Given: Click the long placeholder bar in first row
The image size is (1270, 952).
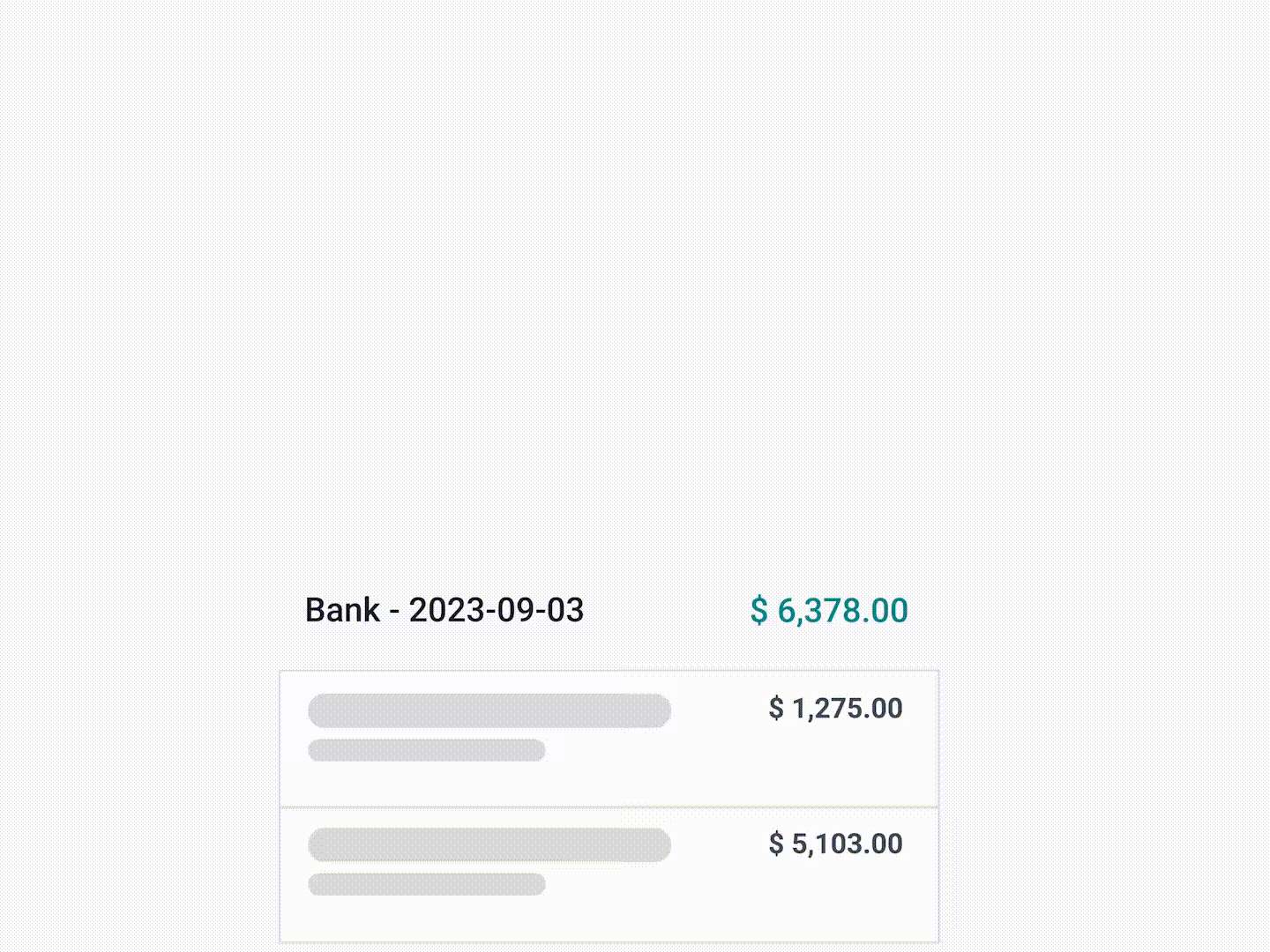Looking at the screenshot, I should (489, 710).
